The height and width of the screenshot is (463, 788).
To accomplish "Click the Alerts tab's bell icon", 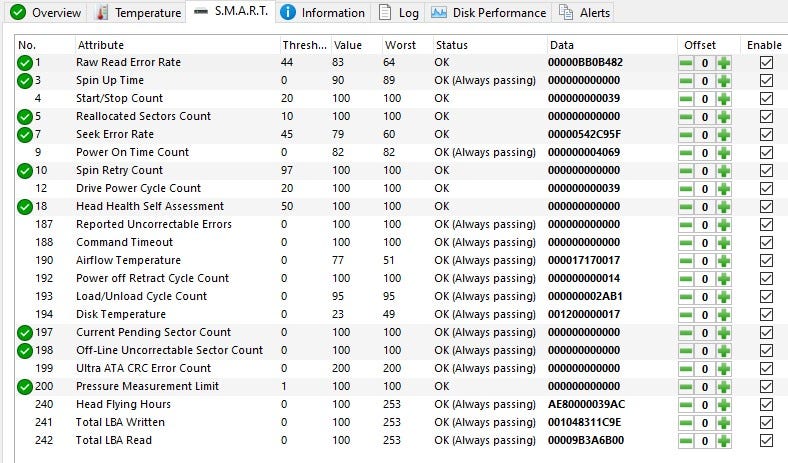I will point(566,12).
